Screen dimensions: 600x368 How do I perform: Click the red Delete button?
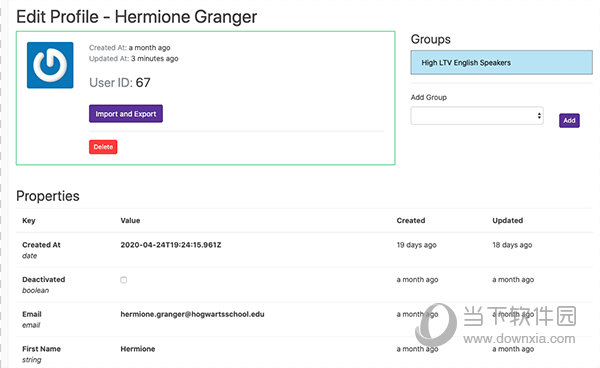pyautogui.click(x=103, y=147)
